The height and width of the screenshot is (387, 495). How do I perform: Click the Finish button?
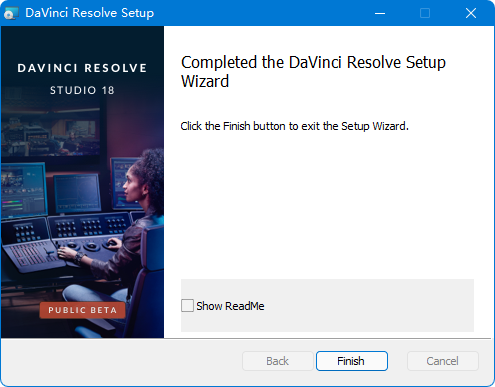pos(352,361)
